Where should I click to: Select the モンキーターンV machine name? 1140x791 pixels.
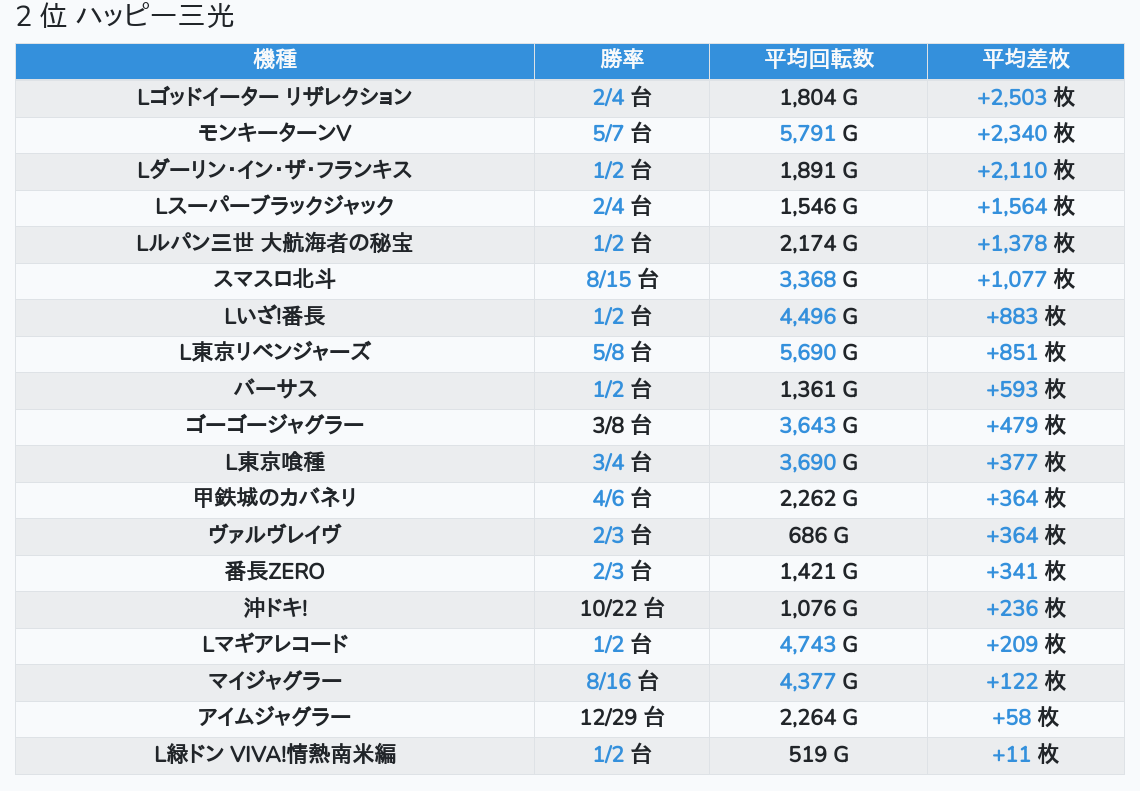[x=275, y=133]
